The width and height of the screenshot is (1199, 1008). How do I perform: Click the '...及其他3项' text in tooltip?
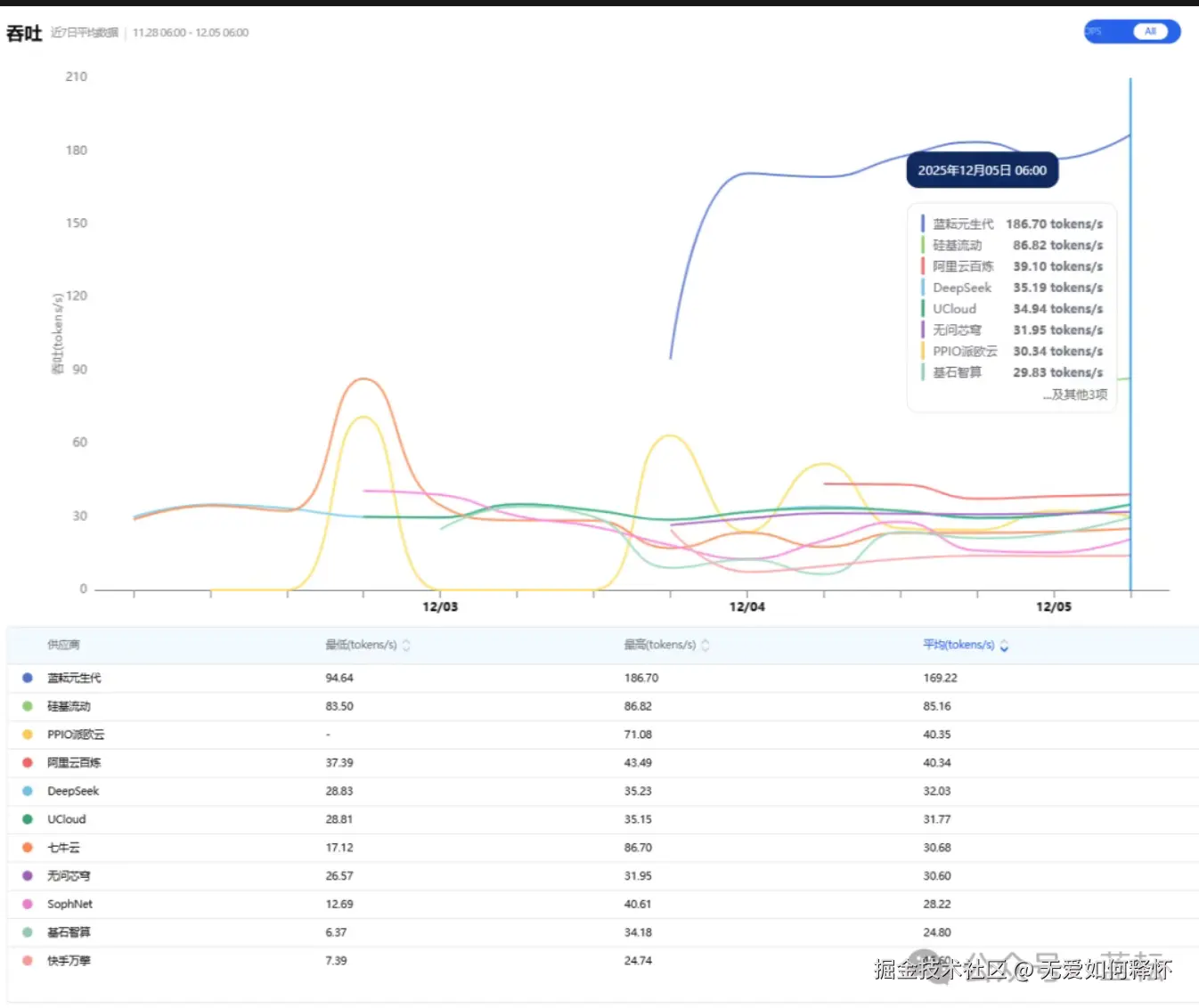tap(1075, 394)
